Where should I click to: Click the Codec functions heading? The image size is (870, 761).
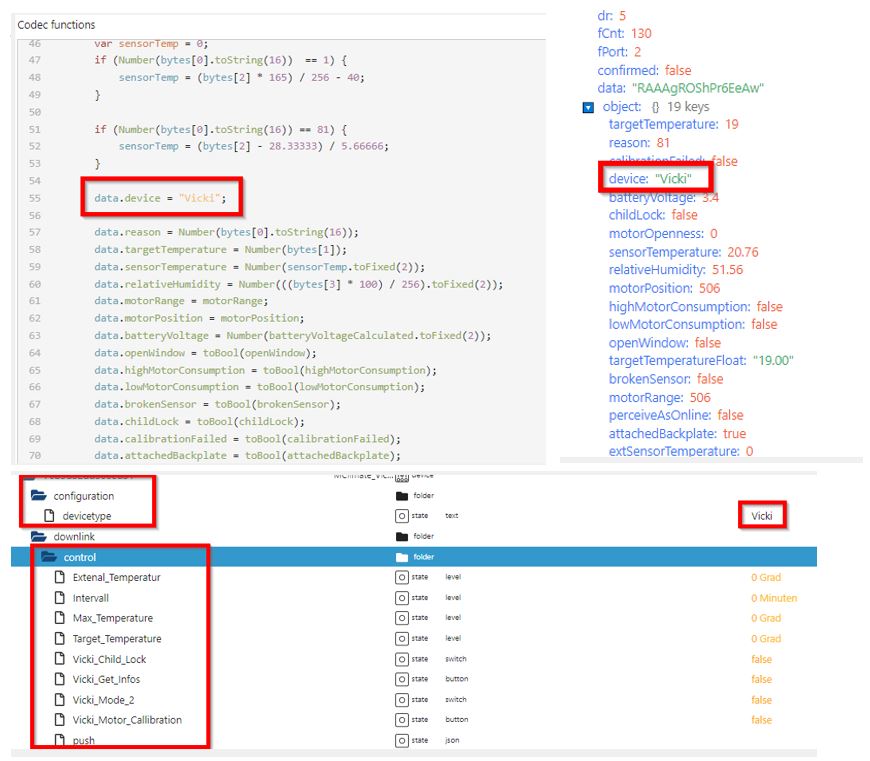[x=56, y=25]
